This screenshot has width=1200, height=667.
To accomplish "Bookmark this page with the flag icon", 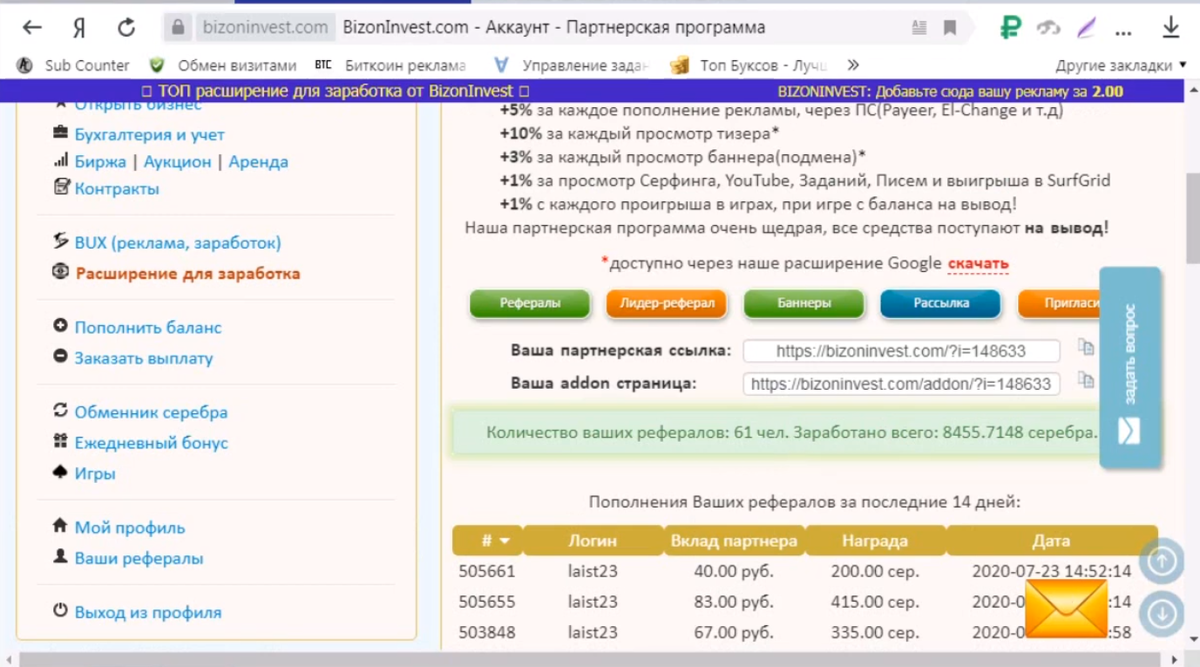I will coord(950,27).
